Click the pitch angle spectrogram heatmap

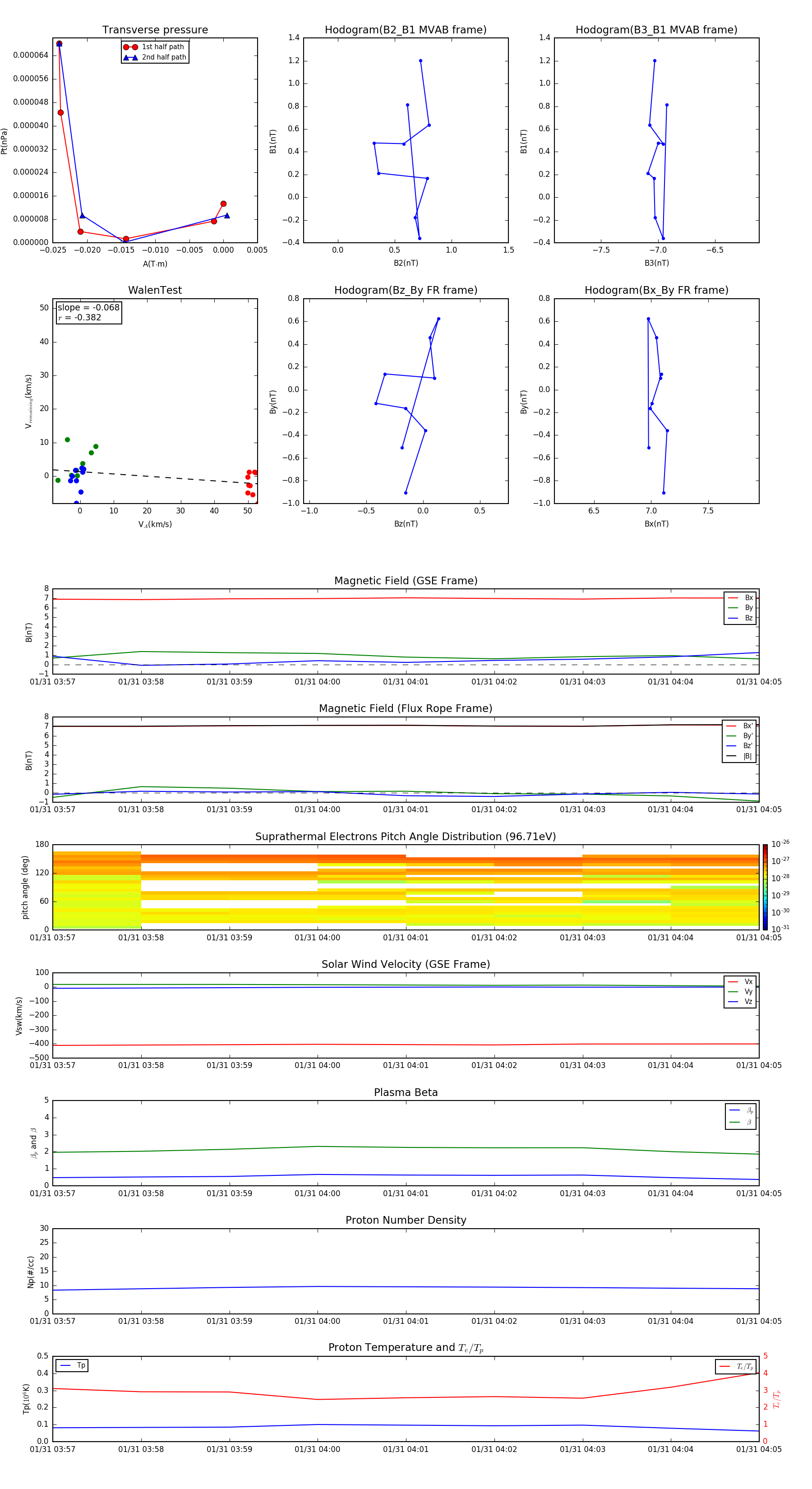(x=406, y=887)
